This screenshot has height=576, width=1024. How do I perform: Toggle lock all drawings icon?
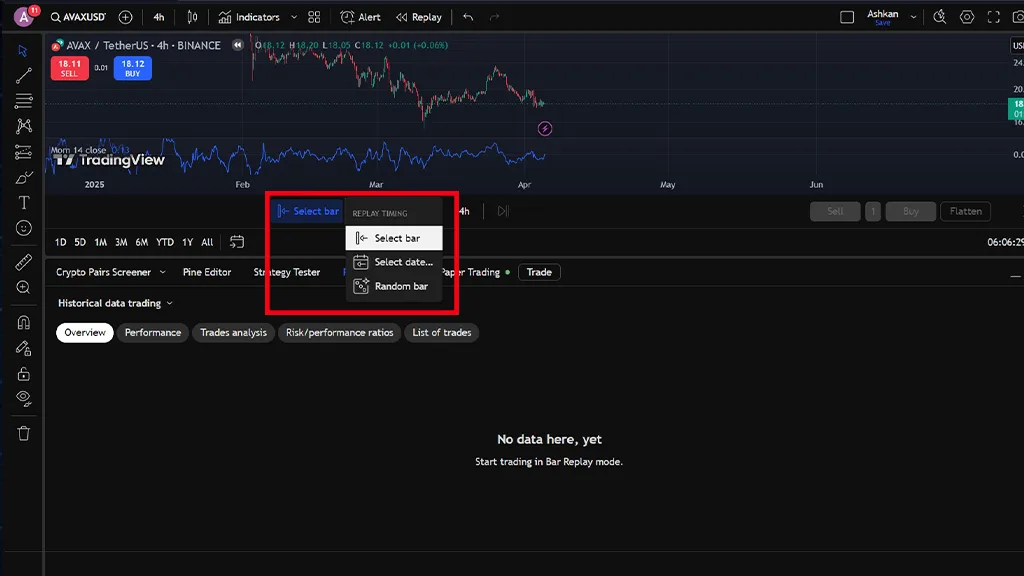(24, 373)
